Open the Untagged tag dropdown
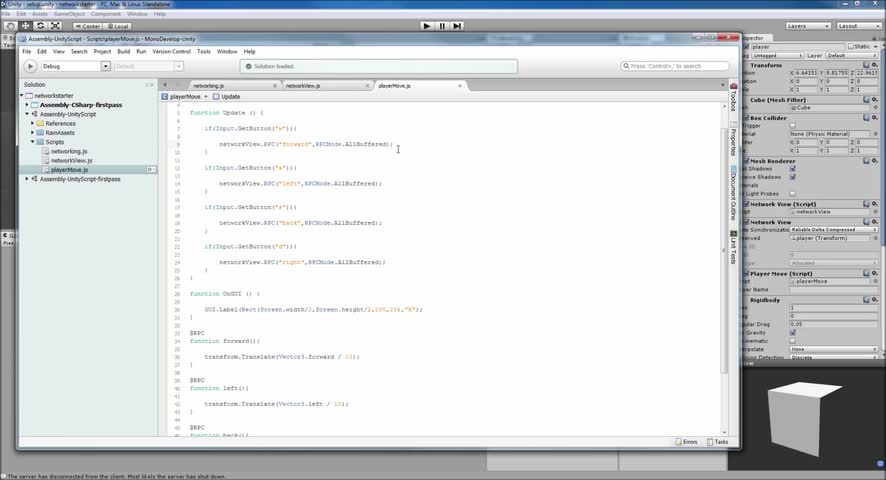Viewport: 886px width, 480px height. [x=777, y=55]
